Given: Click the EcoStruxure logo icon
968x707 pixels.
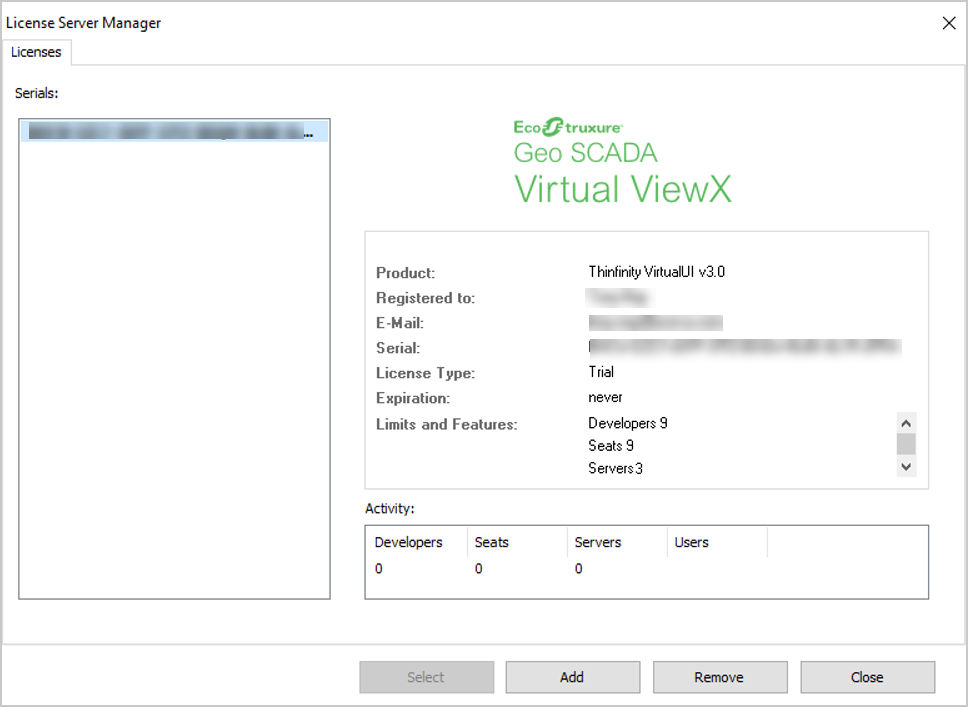Looking at the screenshot, I should pyautogui.click(x=569, y=127).
